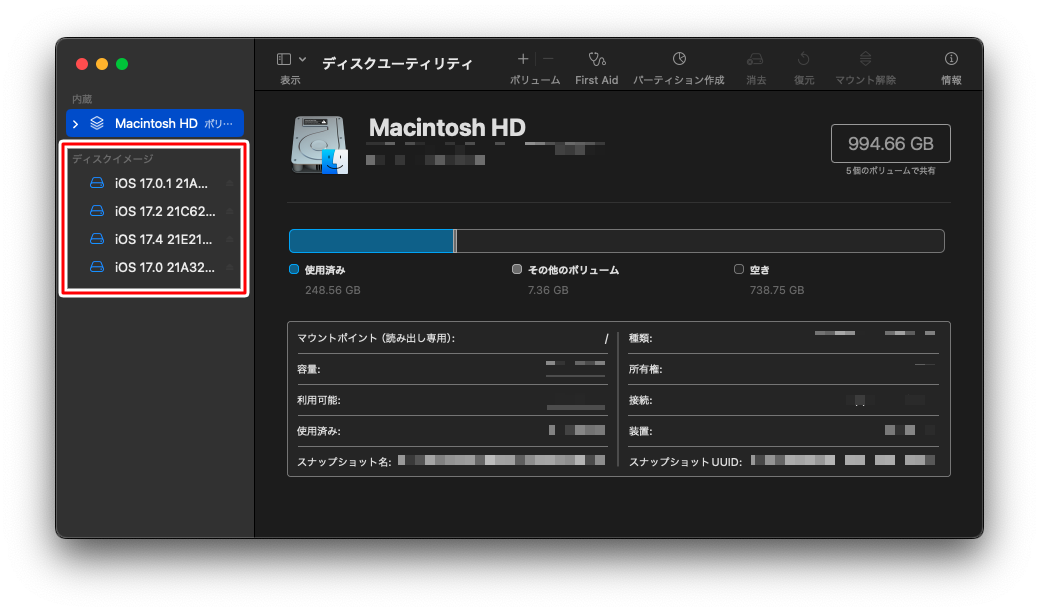Expand the Macintosh HD disclosure chevron
This screenshot has width=1039, height=612.
click(x=76, y=124)
